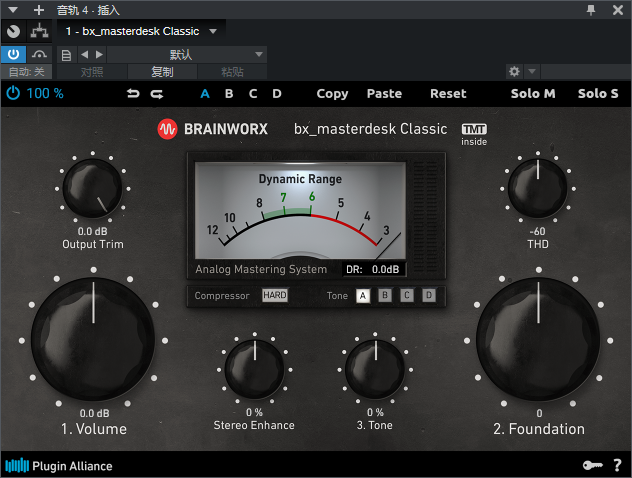Open license key icon in footer
632x478 pixels.
tap(592, 465)
